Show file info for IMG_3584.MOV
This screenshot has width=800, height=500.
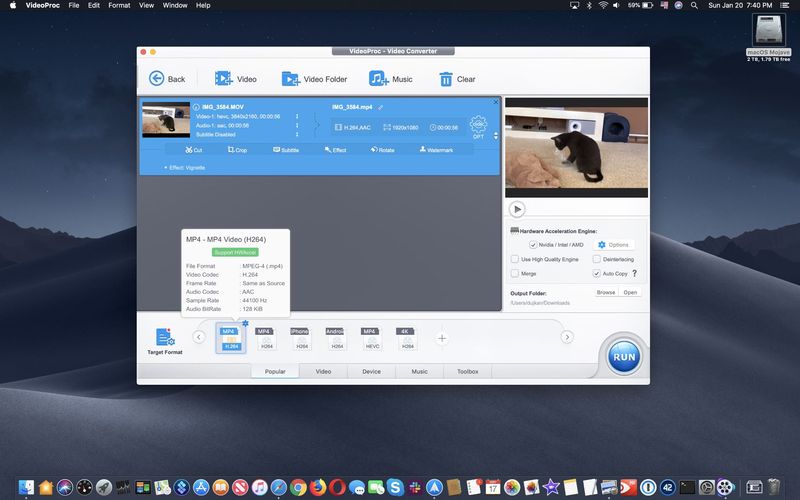[196, 107]
